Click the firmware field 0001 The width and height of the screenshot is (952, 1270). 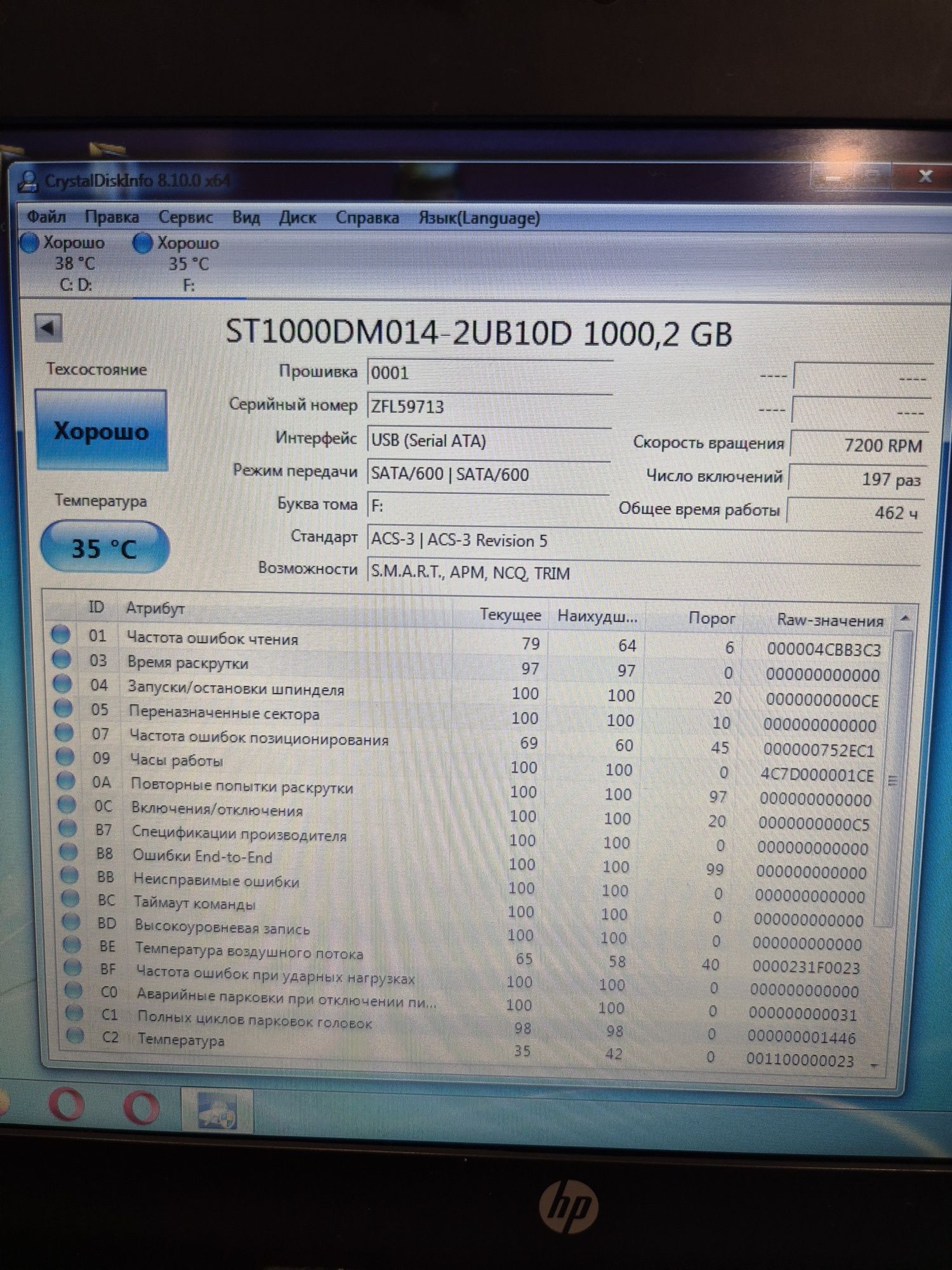pos(489,373)
